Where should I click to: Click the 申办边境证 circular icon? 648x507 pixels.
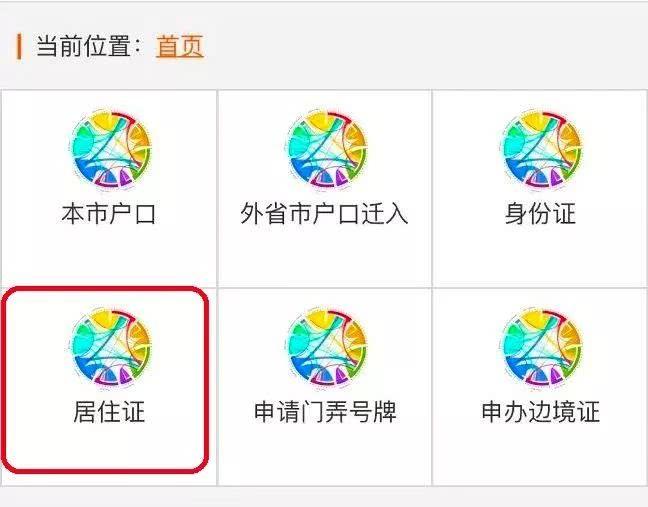541,349
